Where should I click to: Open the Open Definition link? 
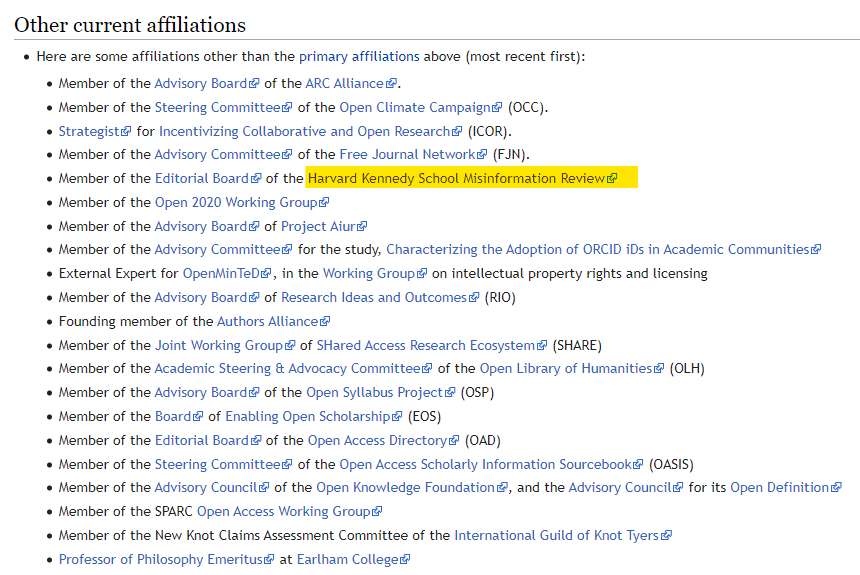coord(785,488)
